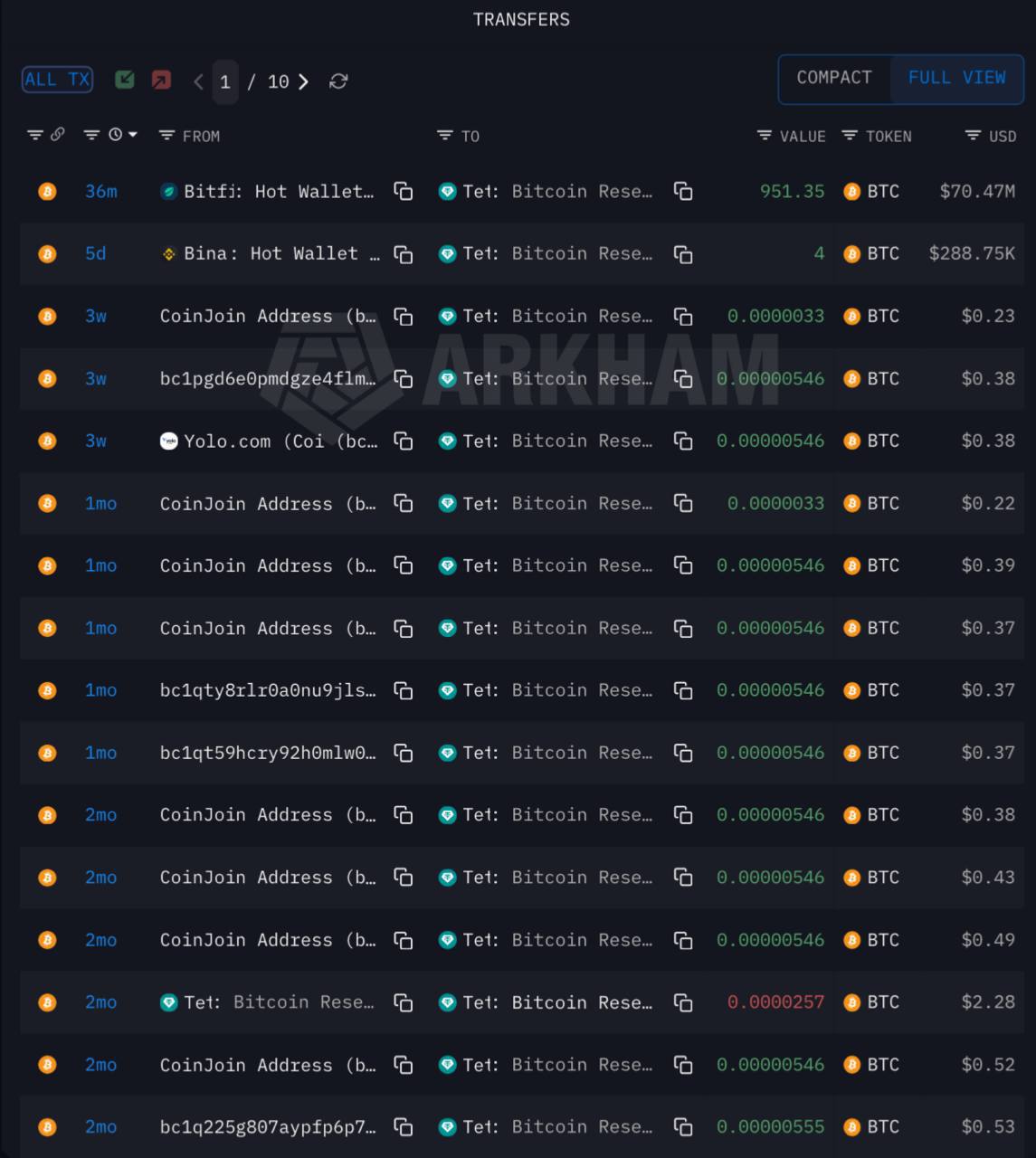Open the FROM column filter
Screen dimensions: 1036x1158
click(166, 136)
